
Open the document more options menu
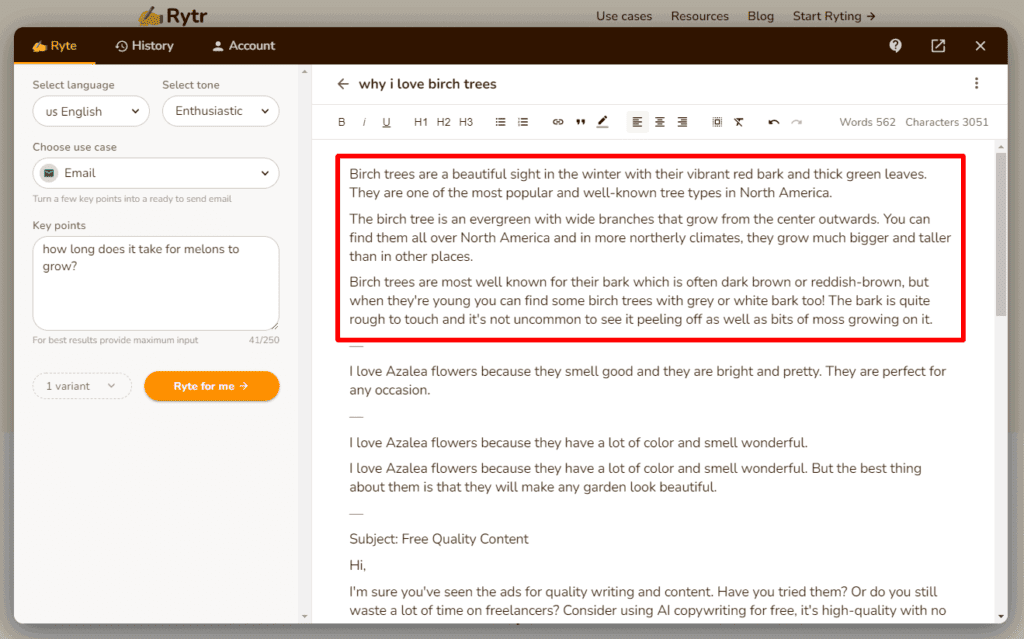976,83
